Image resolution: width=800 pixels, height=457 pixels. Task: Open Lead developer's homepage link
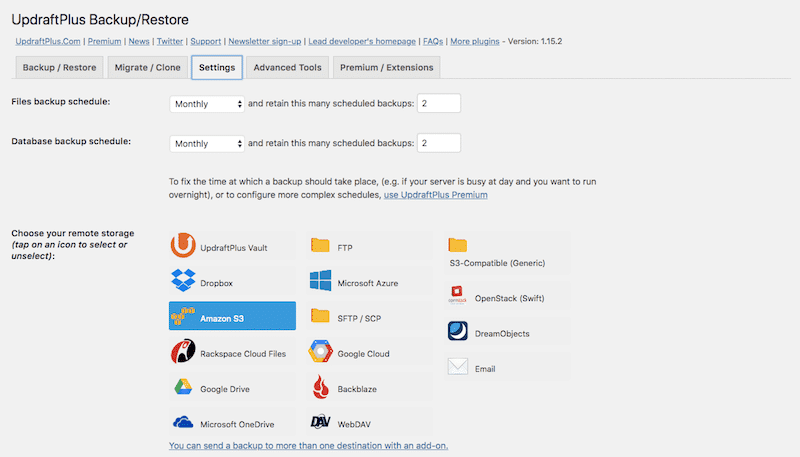362,41
